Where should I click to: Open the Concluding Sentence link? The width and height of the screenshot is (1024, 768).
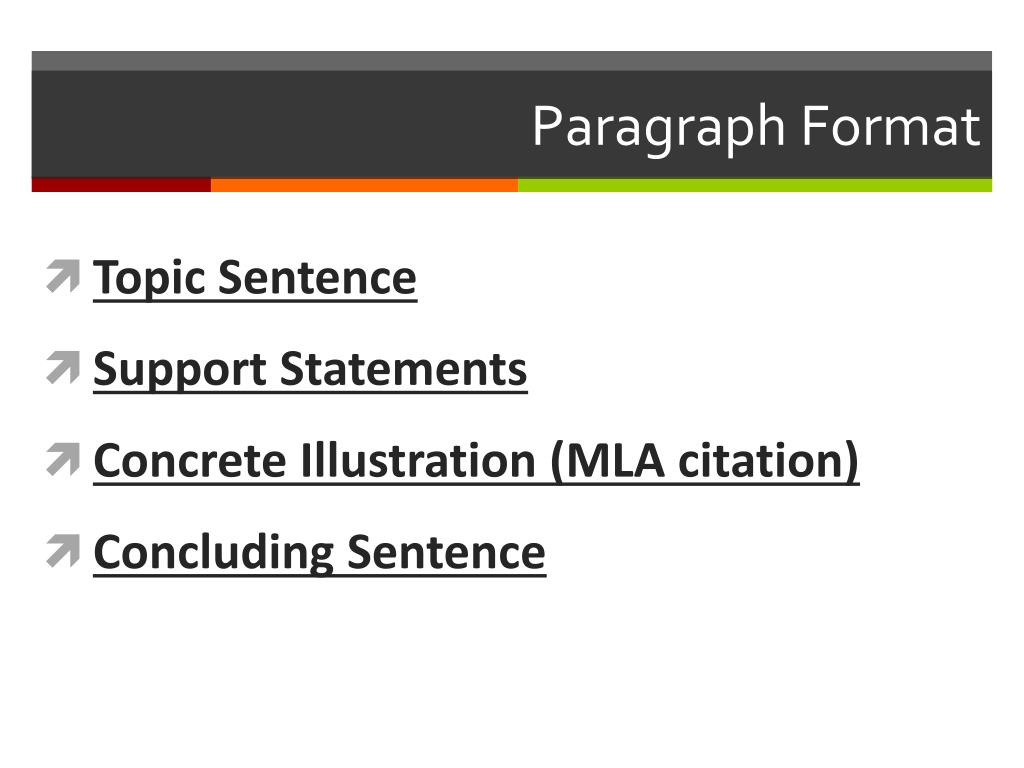pyautogui.click(x=319, y=554)
